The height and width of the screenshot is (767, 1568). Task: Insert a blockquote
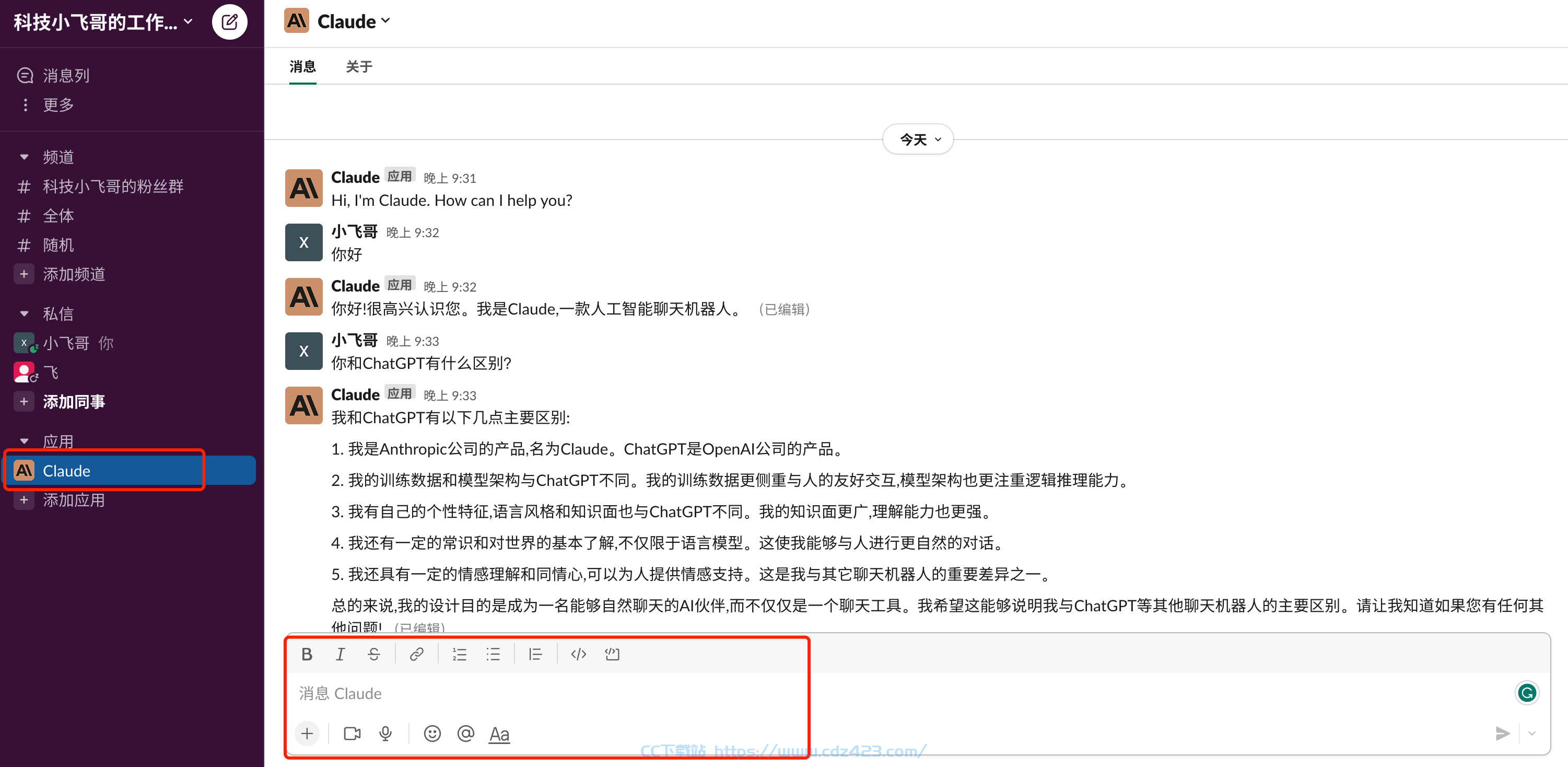point(535,654)
